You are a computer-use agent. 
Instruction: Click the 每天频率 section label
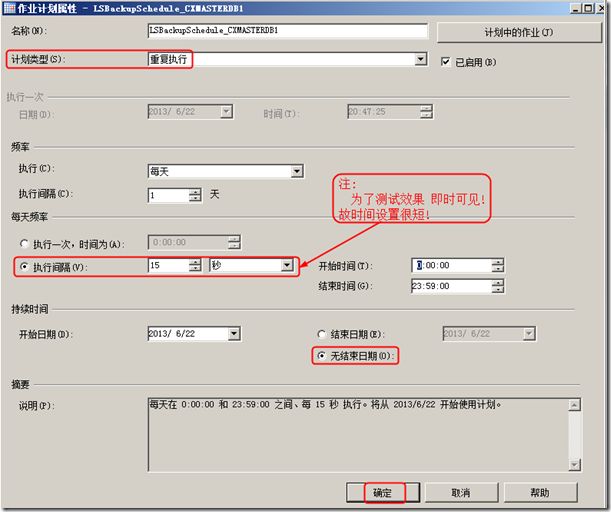29,217
